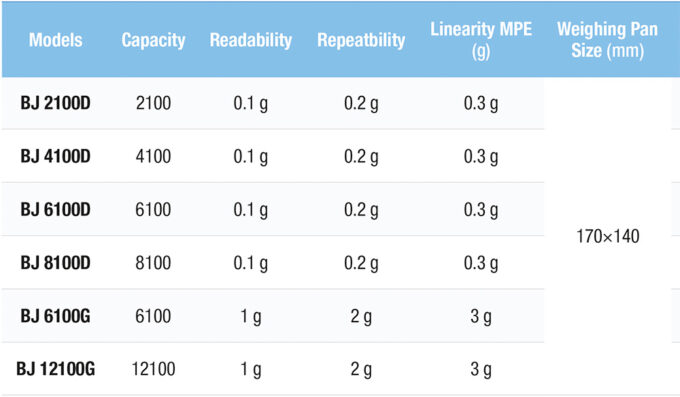Select the Readability column header
Screen dimensions: 680x397
pos(251,41)
